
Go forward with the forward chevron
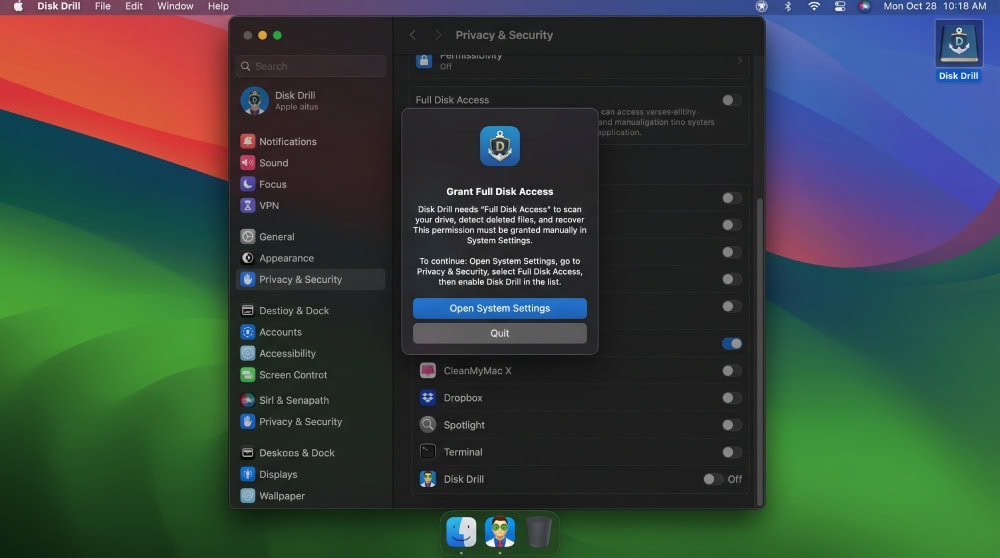coord(438,35)
